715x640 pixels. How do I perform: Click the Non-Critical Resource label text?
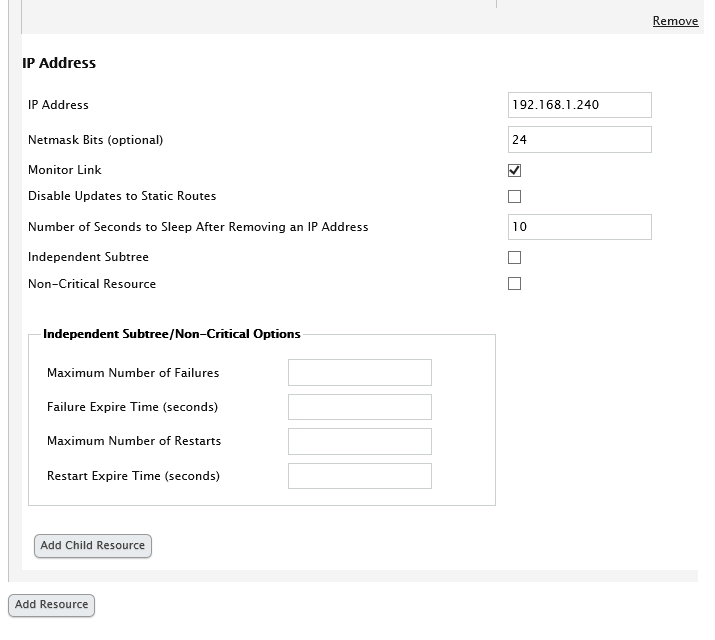(92, 284)
